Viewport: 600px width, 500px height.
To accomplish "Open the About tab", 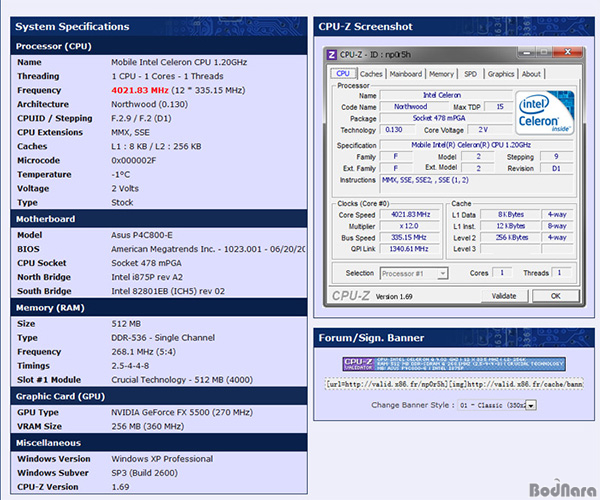I will pos(531,73).
